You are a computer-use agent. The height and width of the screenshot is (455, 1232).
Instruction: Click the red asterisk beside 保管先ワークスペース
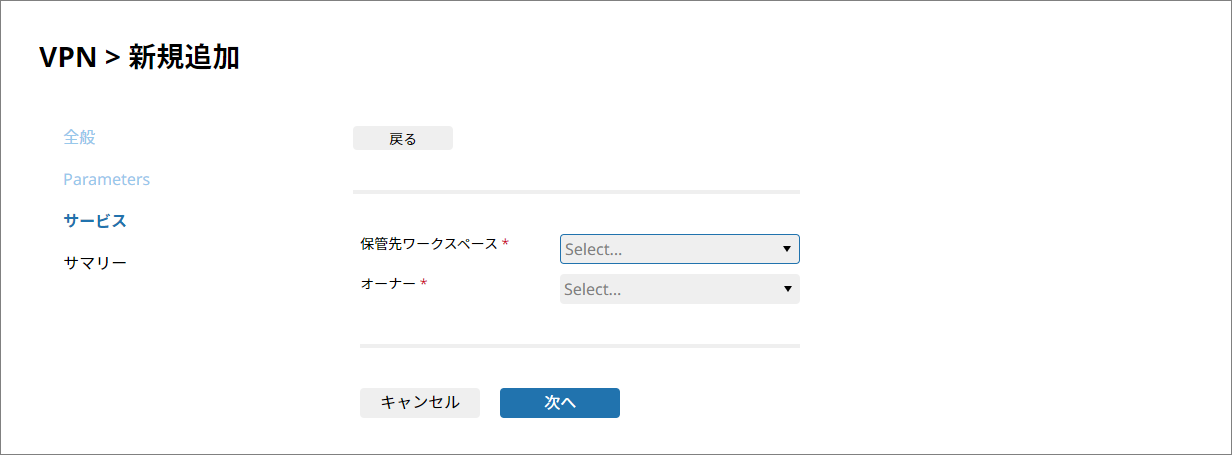pos(505,244)
